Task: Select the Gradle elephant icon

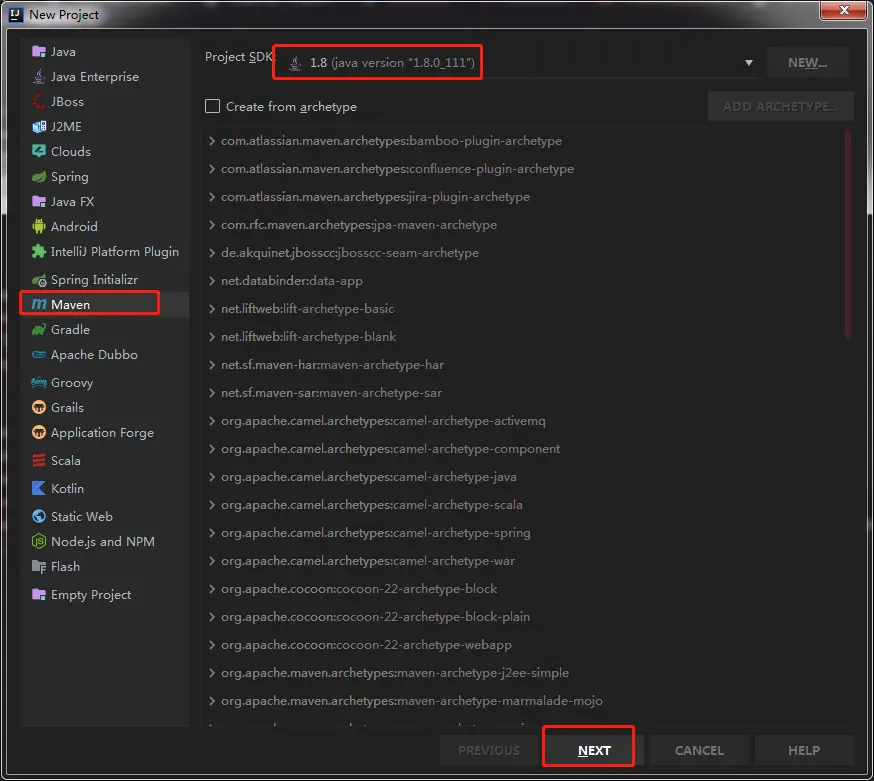Action: click(x=38, y=329)
